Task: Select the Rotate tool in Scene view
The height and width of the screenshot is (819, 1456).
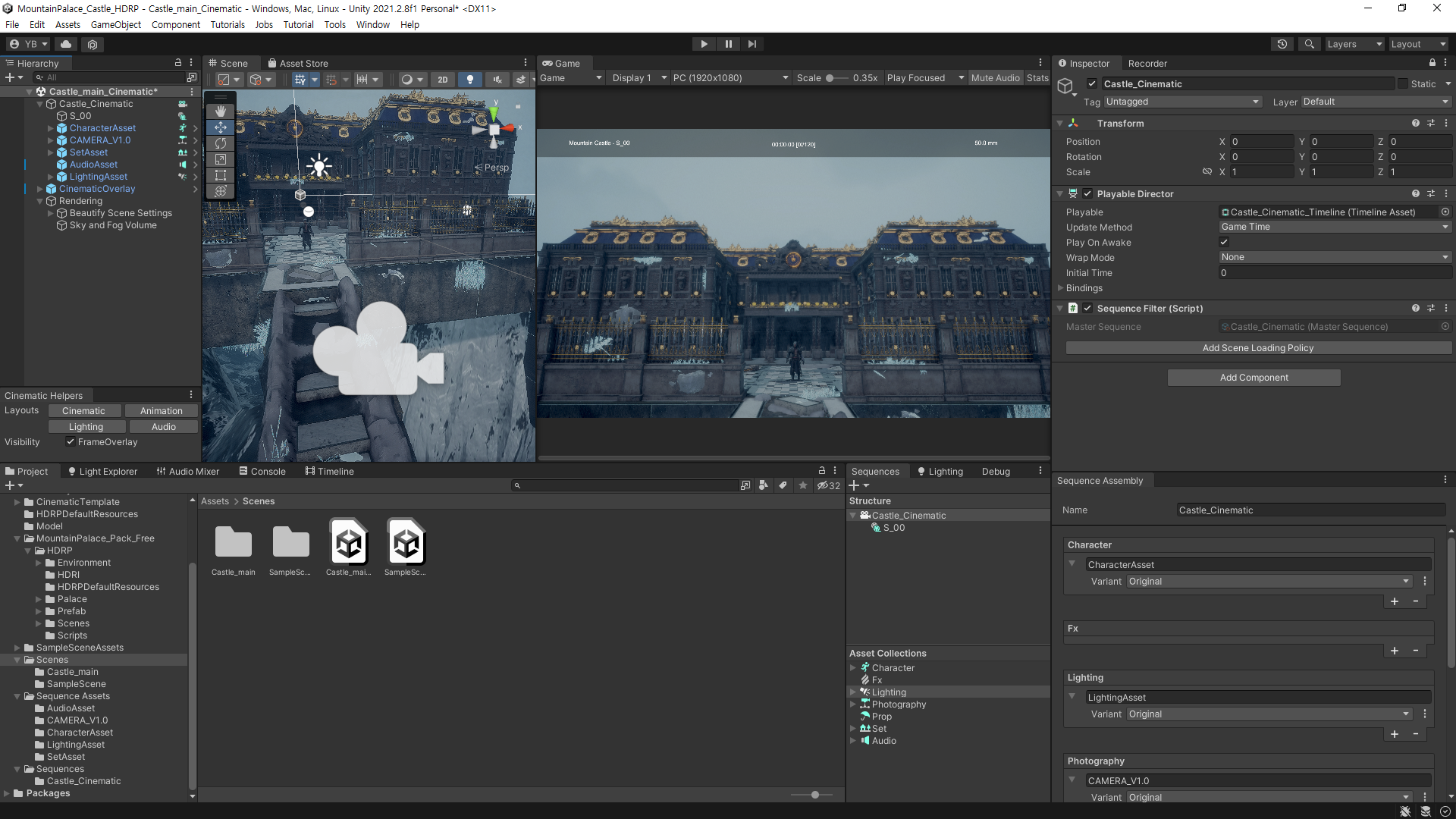Action: click(221, 143)
